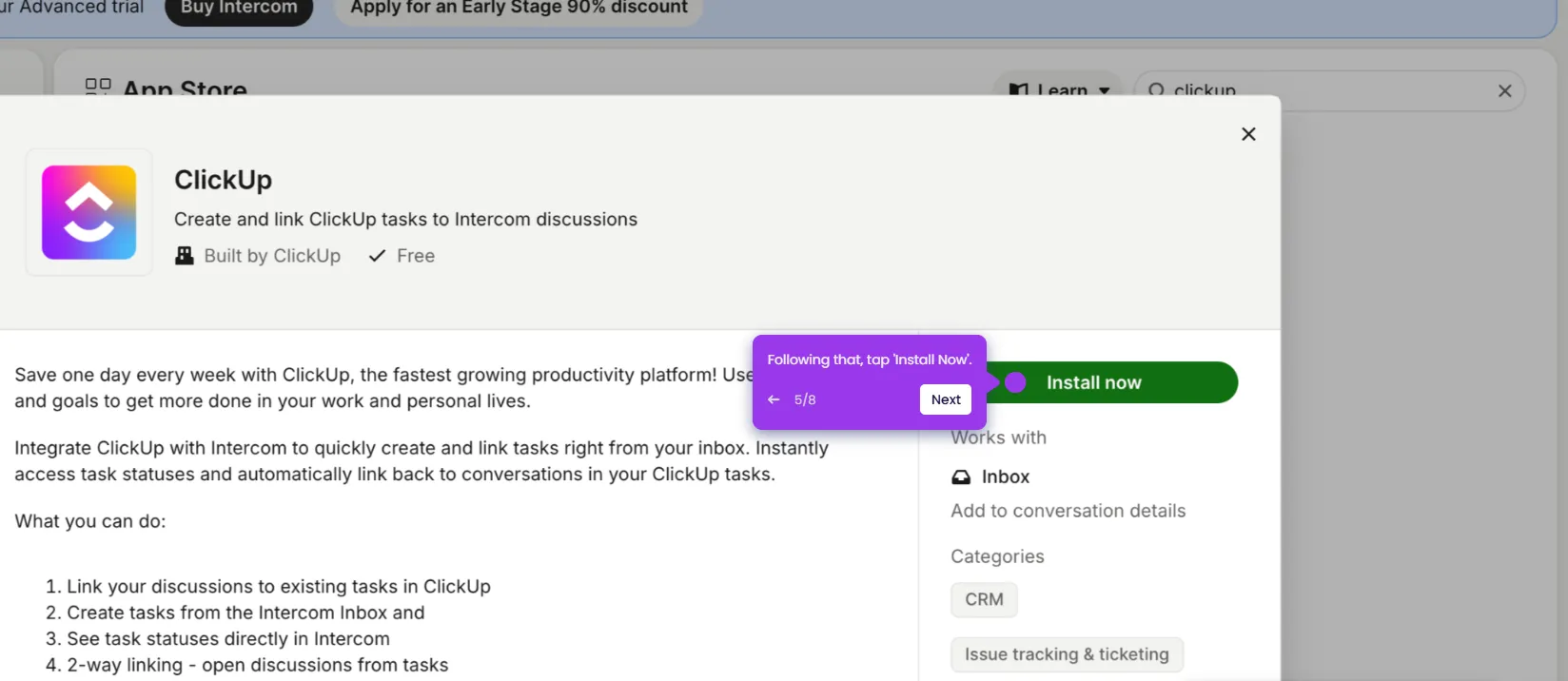Focus the clickup search input field
The height and width of the screenshot is (681, 1568).
tap(1329, 90)
